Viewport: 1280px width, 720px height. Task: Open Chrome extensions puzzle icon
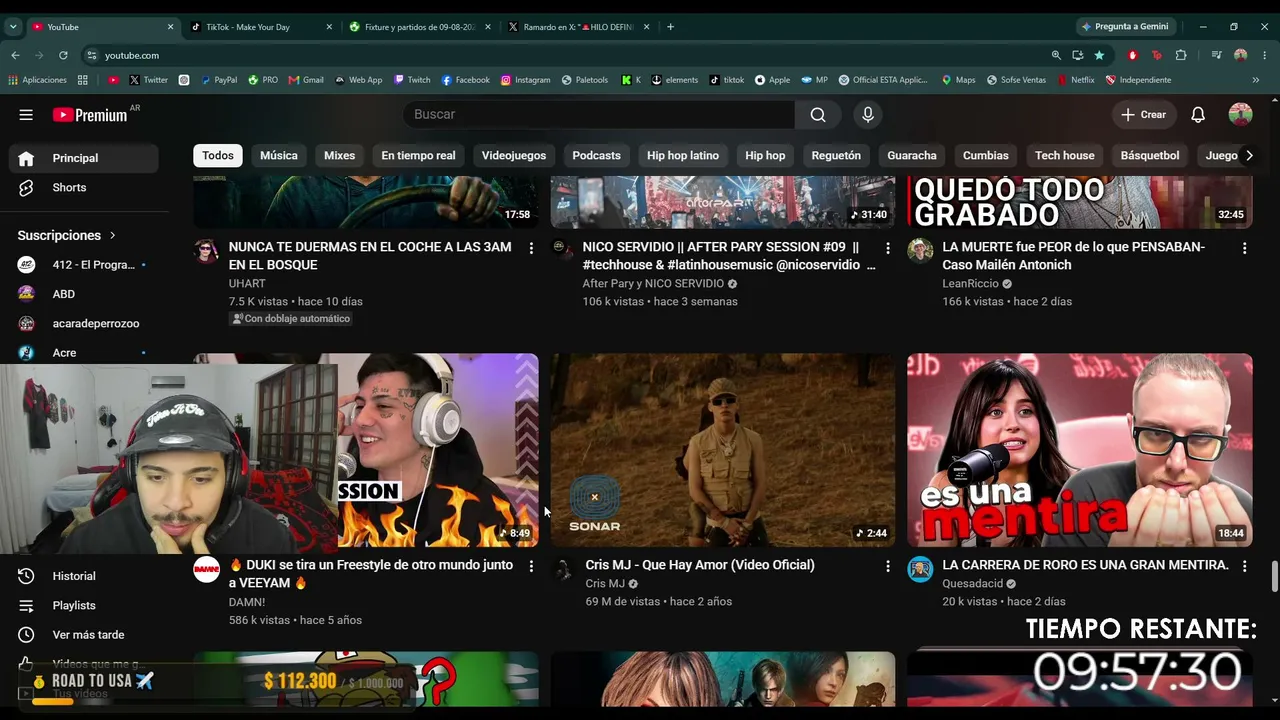(1181, 55)
